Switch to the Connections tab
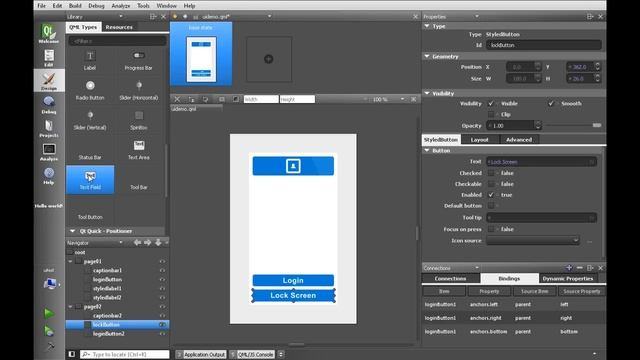 [x=451, y=278]
